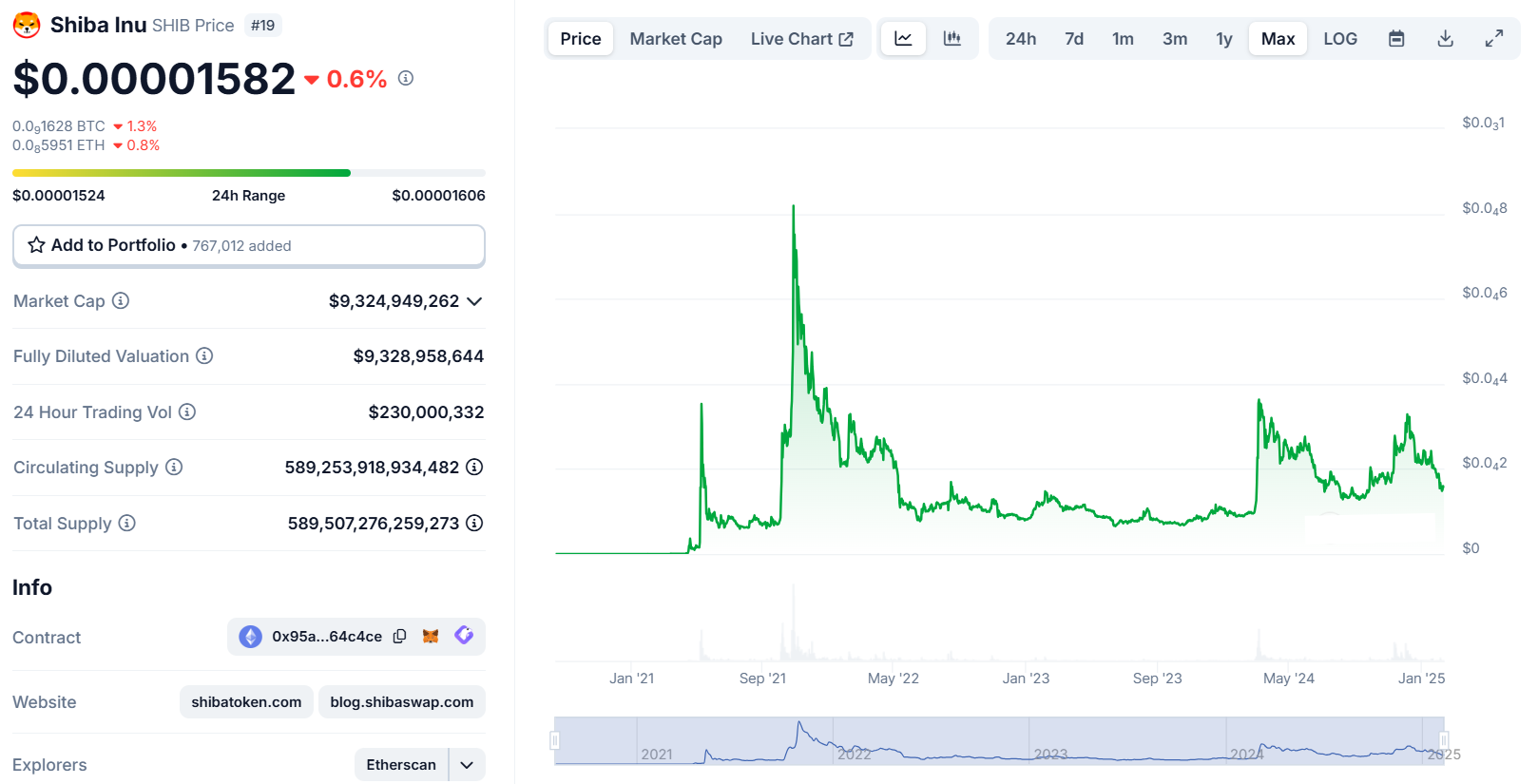Select the 1m time range
Screen dimensions: 1538x784
1123,39
